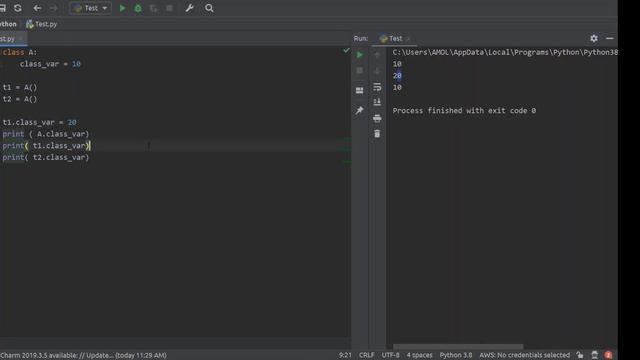Select the Test.py editor tab
Image resolution: width=640 pixels, height=360 pixels.
click(x=8, y=39)
